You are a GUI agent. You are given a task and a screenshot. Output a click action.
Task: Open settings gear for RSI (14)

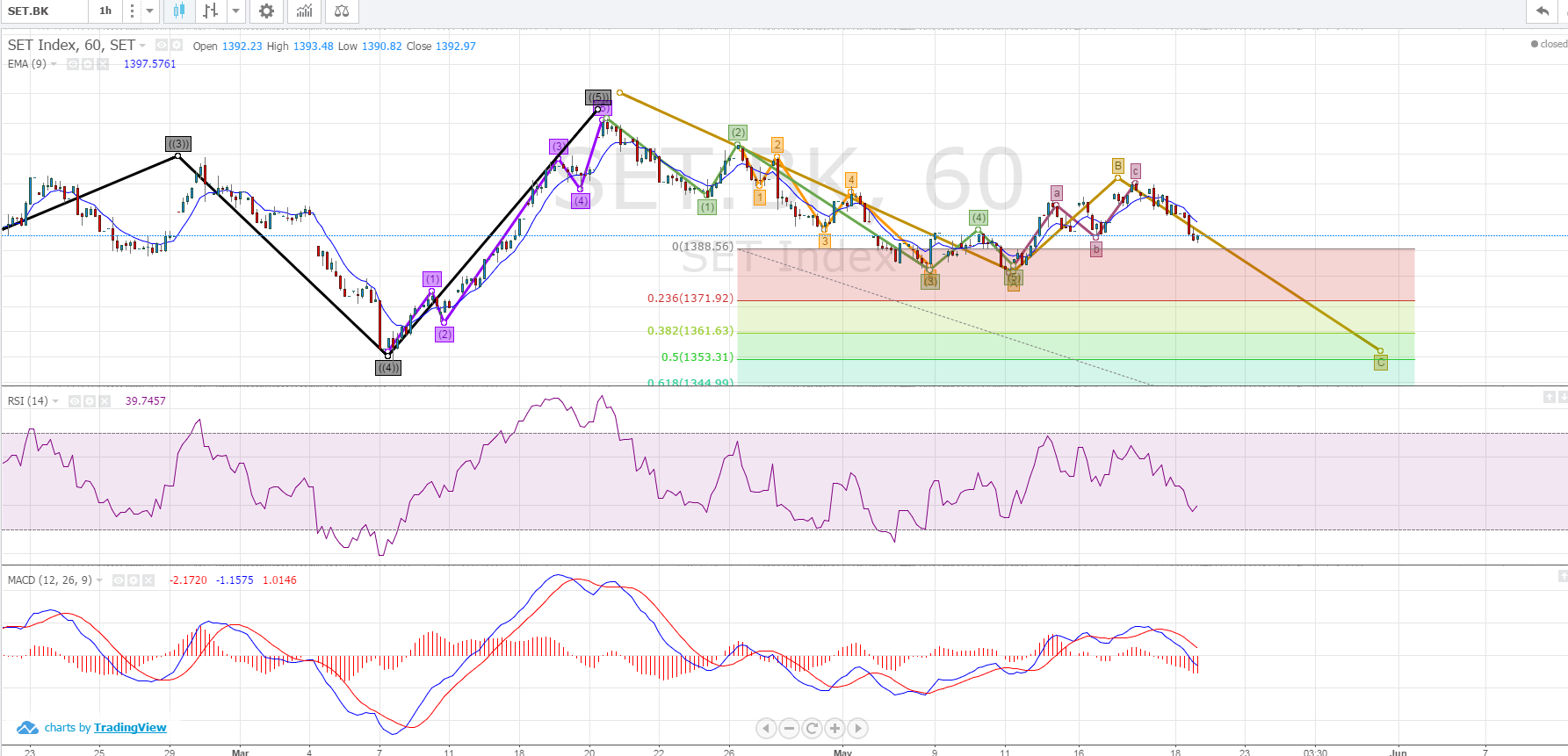(x=90, y=401)
